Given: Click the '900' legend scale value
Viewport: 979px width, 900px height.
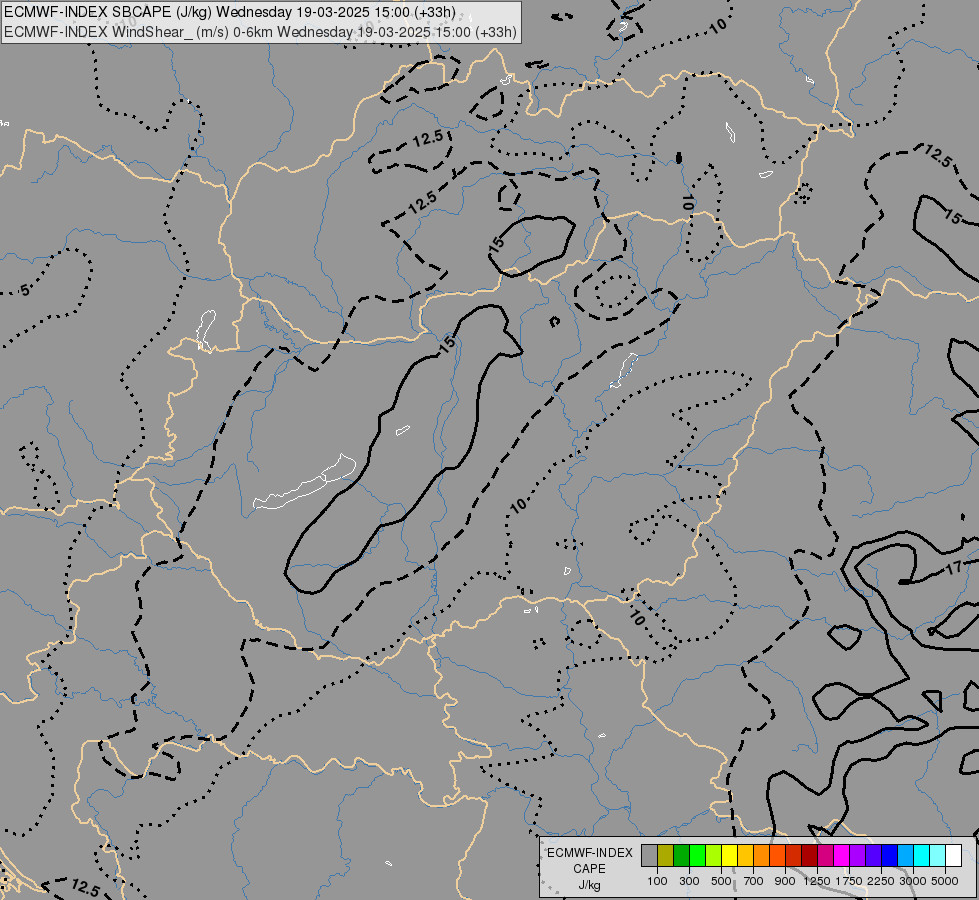Looking at the screenshot, I should click(785, 881).
